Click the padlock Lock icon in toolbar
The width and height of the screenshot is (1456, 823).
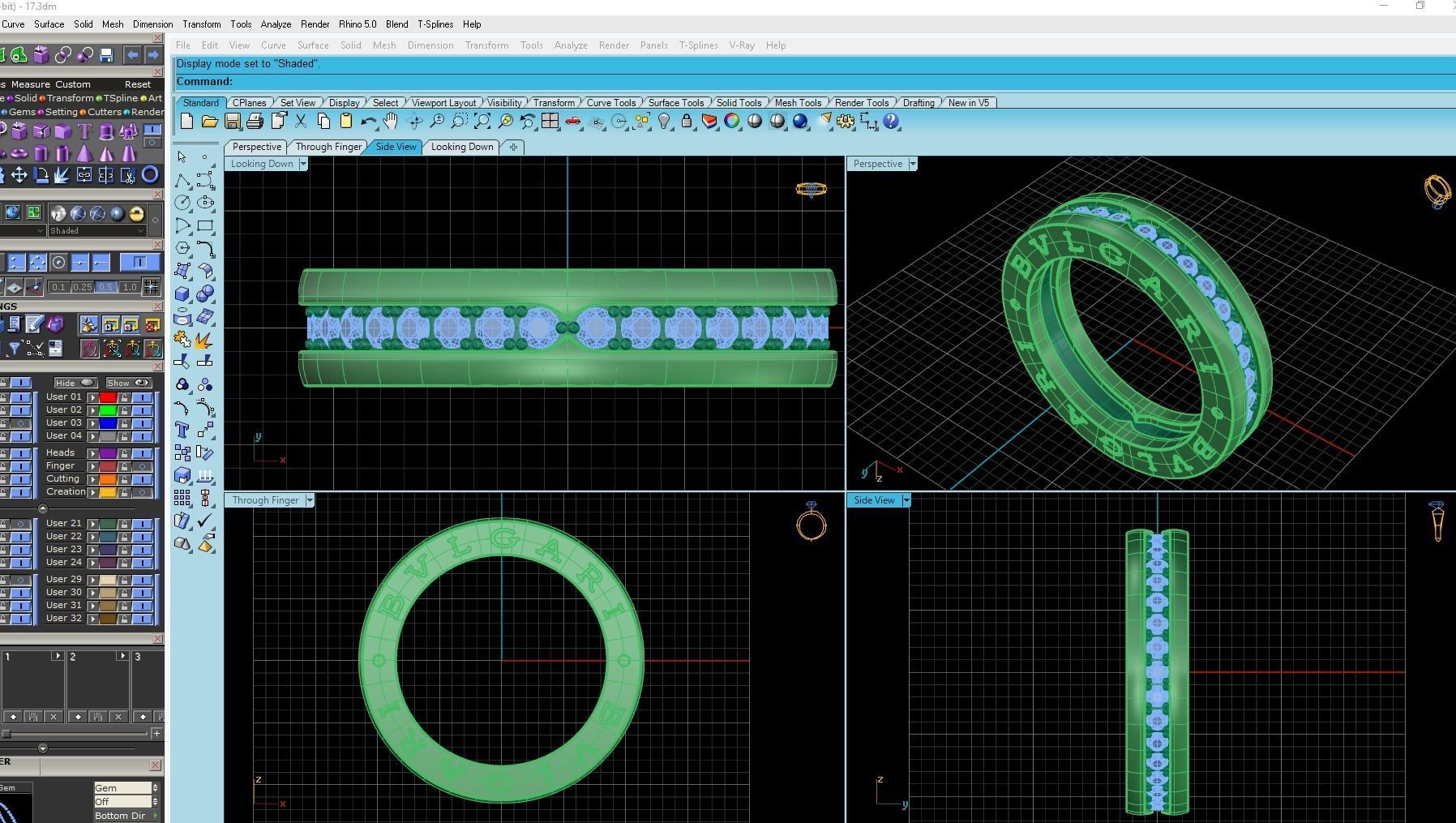(x=687, y=122)
